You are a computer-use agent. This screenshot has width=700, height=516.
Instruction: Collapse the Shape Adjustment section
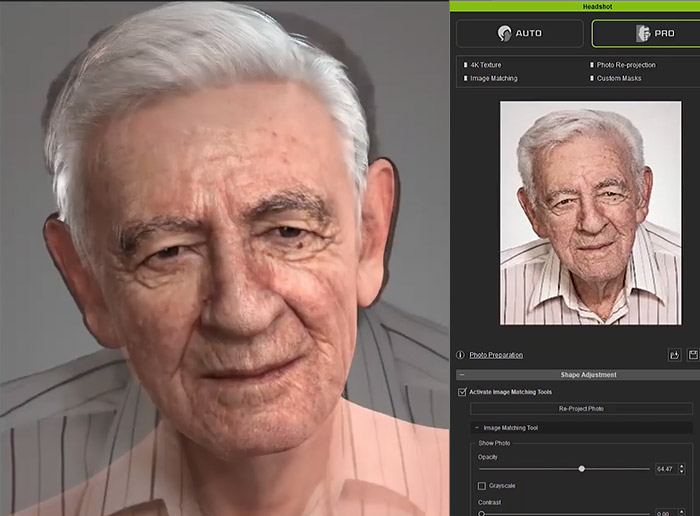pyautogui.click(x=462, y=375)
